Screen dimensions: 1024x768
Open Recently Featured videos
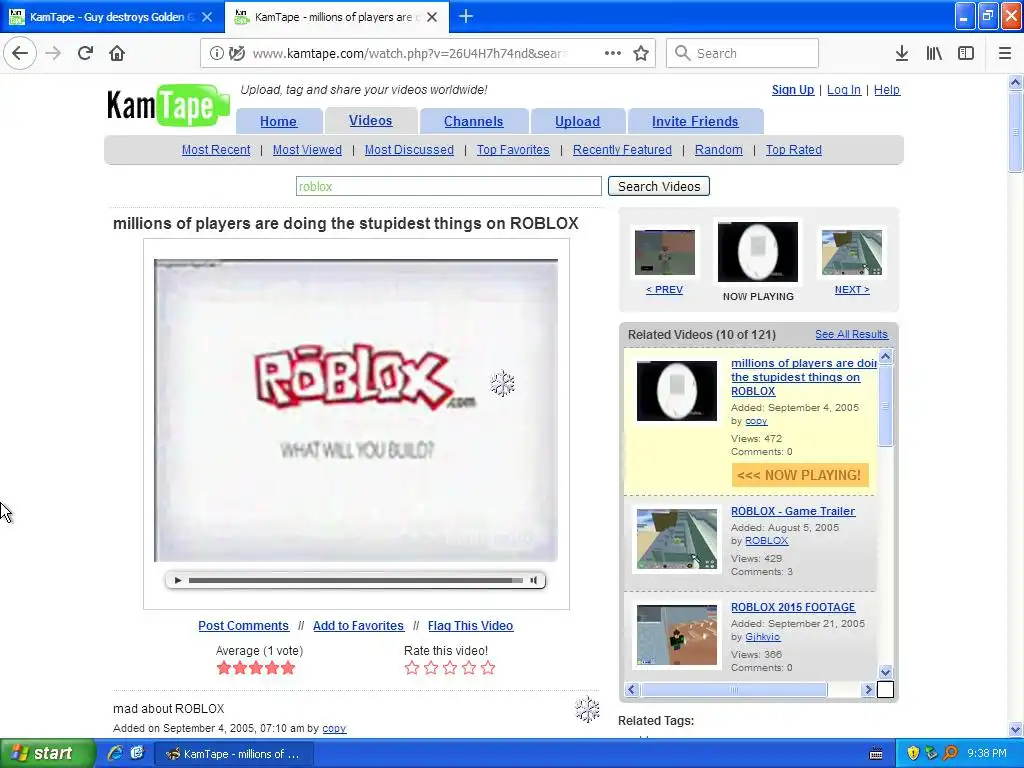pyautogui.click(x=622, y=150)
